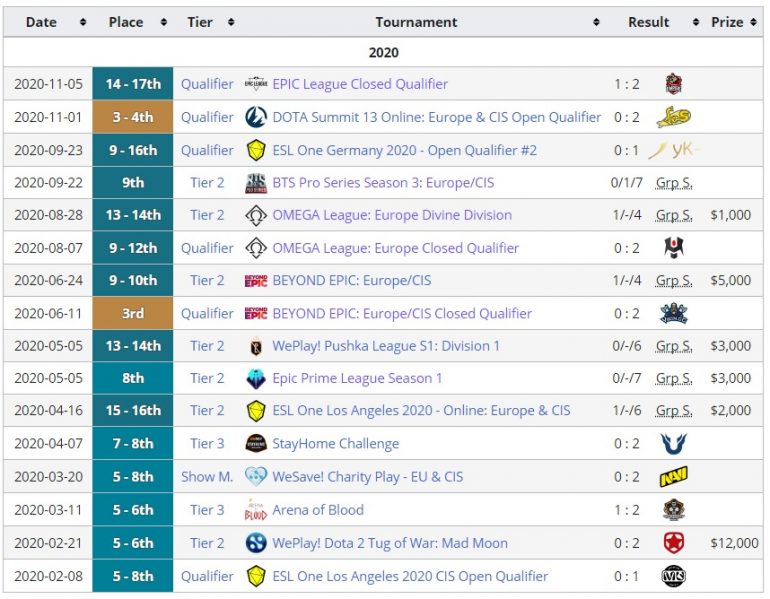Sort table by Place column
The image size is (770, 599).
point(132,22)
